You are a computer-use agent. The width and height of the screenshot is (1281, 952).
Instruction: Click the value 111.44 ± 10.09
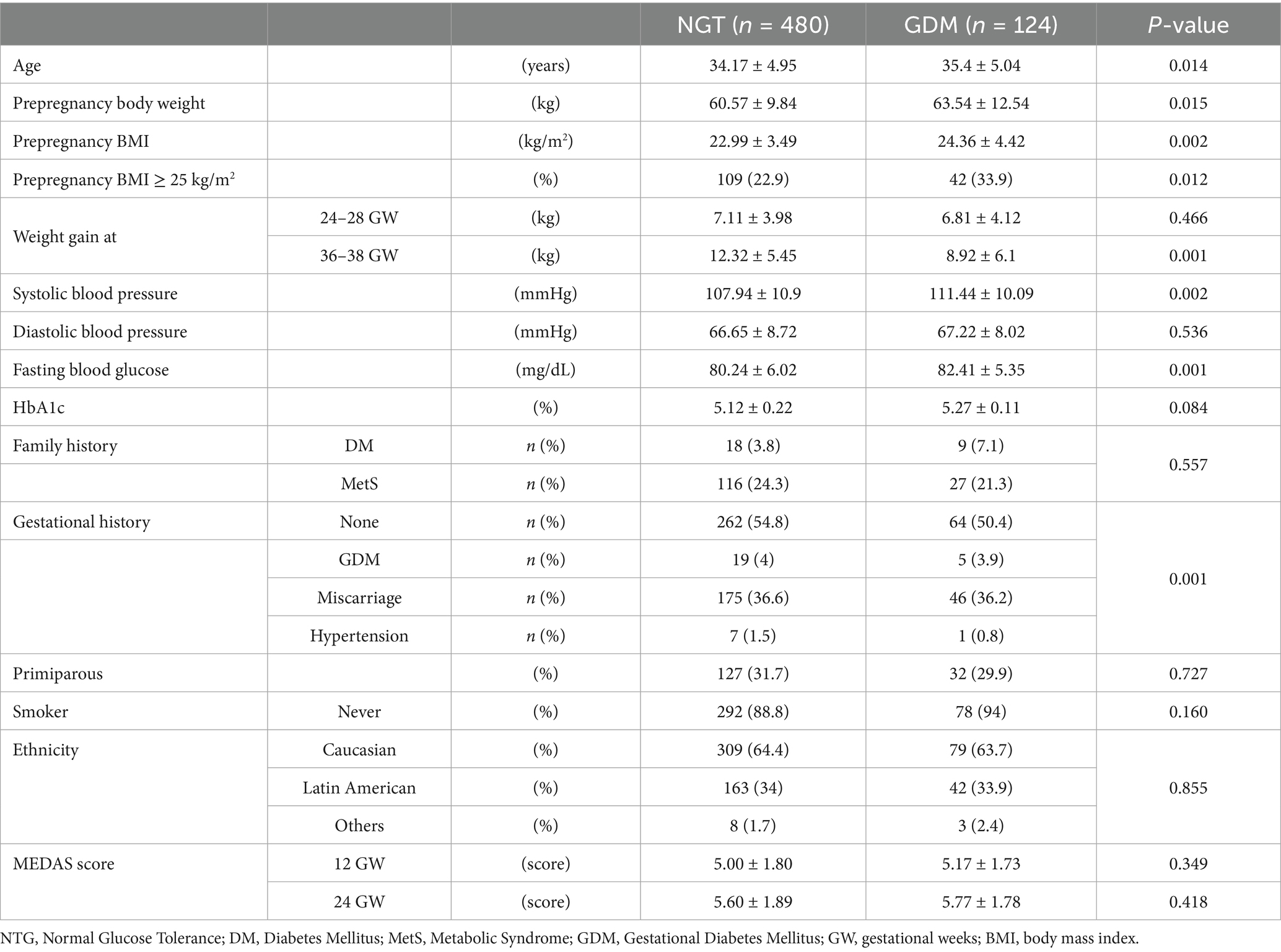981,294
